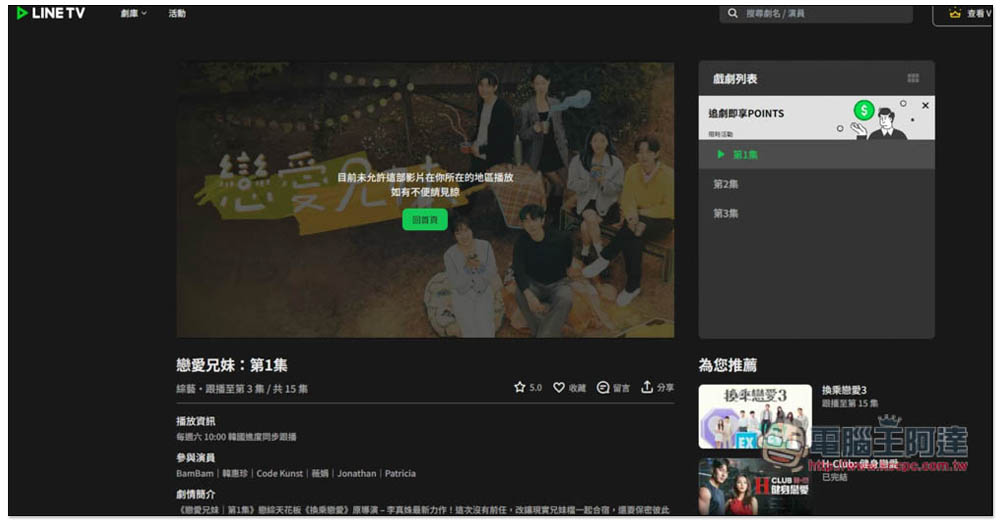This screenshot has width=1000, height=522.
Task: Click cast member 韓惠珍
Action: (x=235, y=474)
